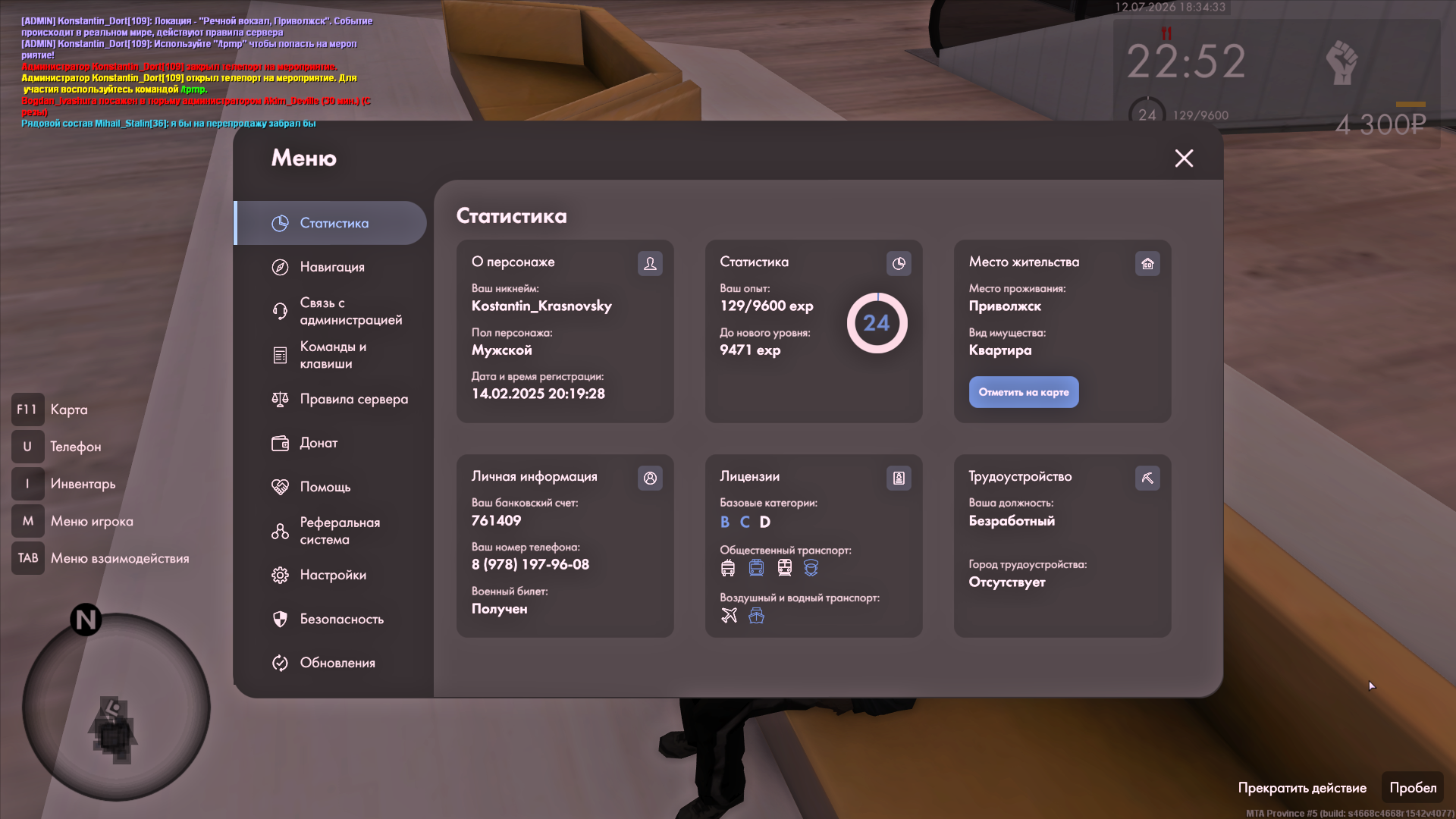Click the property type Квартира
This screenshot has height=819, width=1456.
tap(999, 350)
